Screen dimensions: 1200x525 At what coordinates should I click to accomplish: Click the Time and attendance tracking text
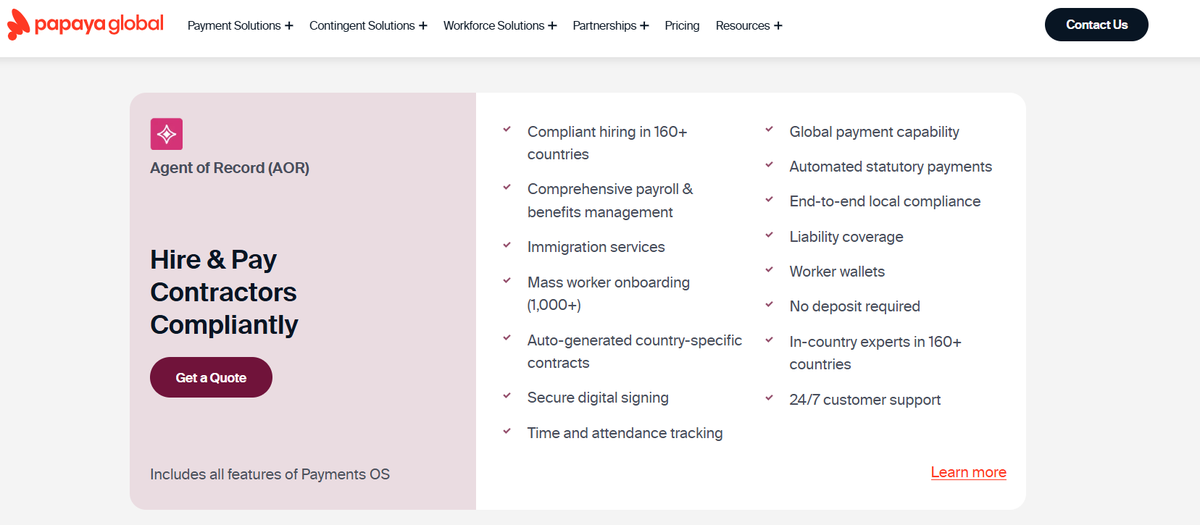(625, 433)
